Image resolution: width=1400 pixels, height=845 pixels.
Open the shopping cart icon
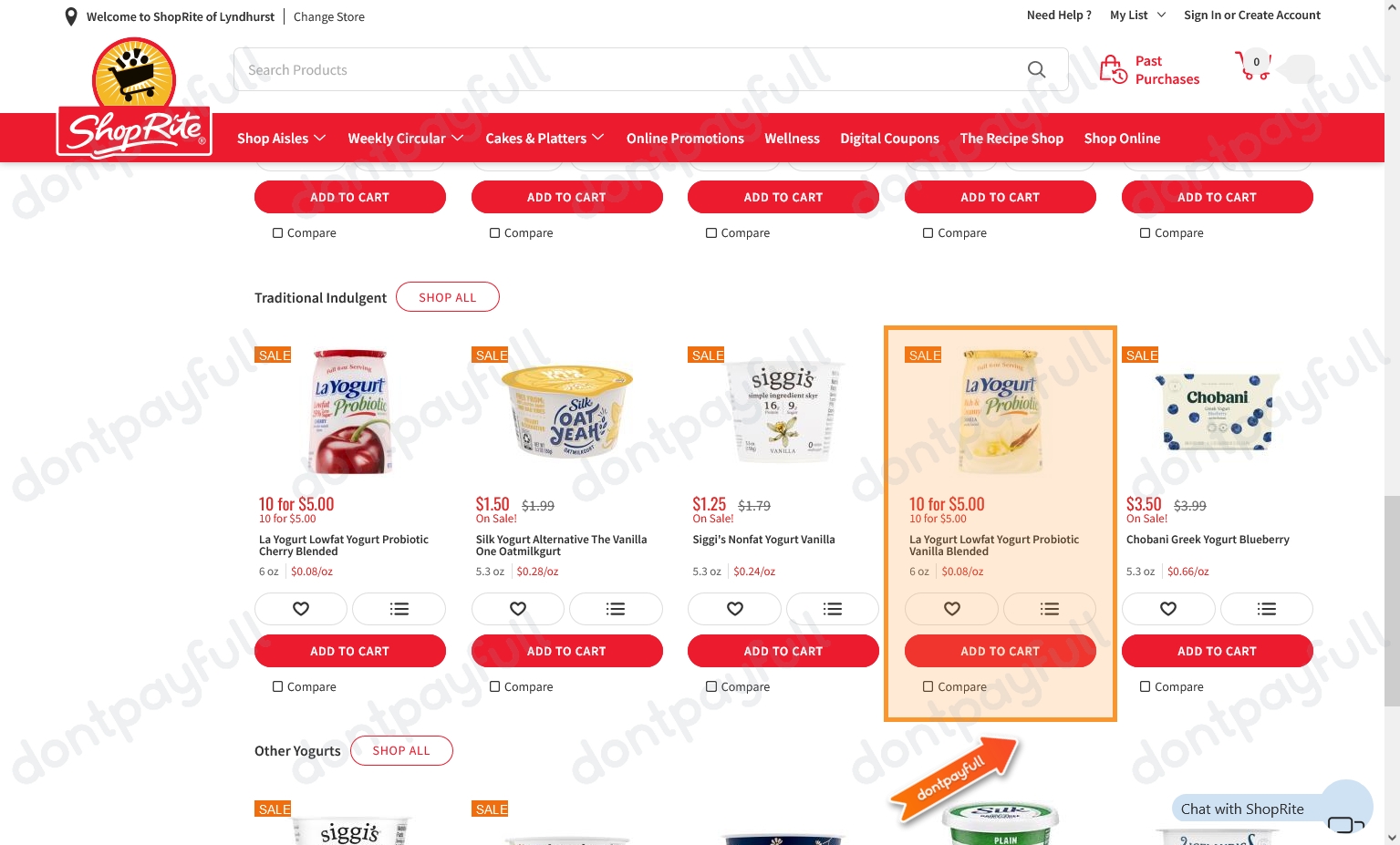[x=1252, y=66]
